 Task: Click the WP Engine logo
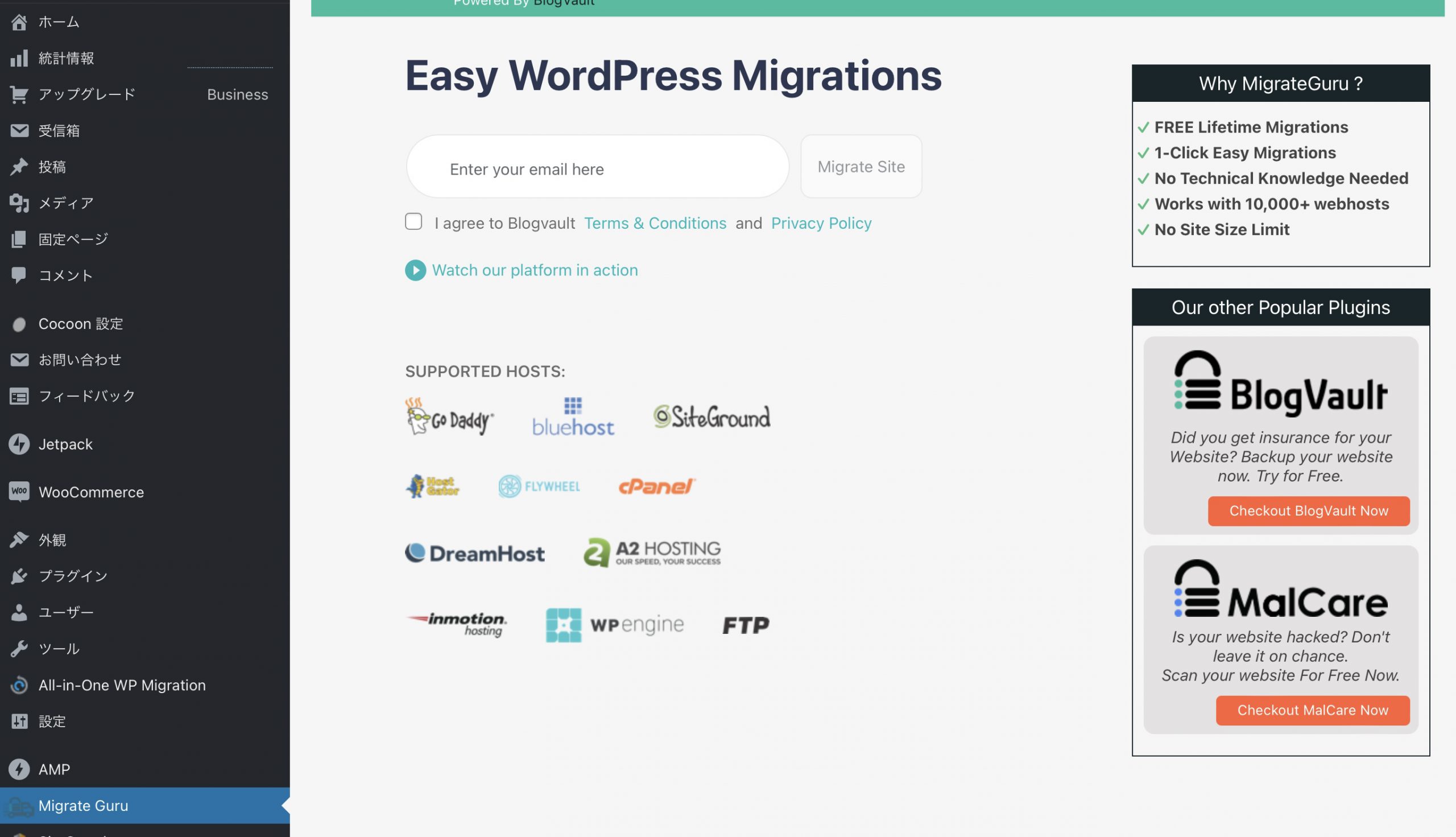pos(615,625)
